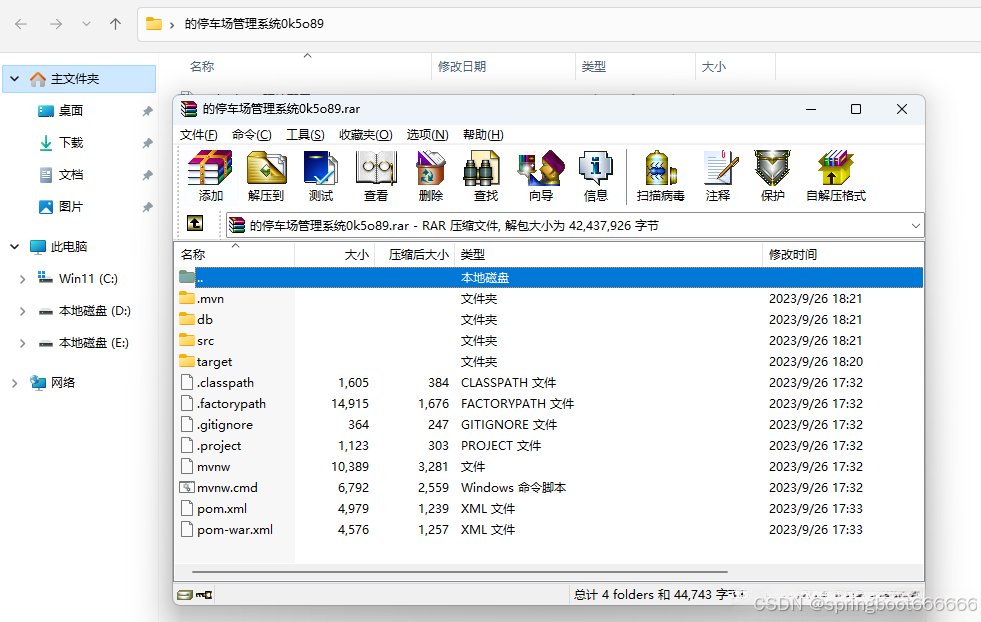Select 主文件夹 in the sidebar

tap(79, 79)
